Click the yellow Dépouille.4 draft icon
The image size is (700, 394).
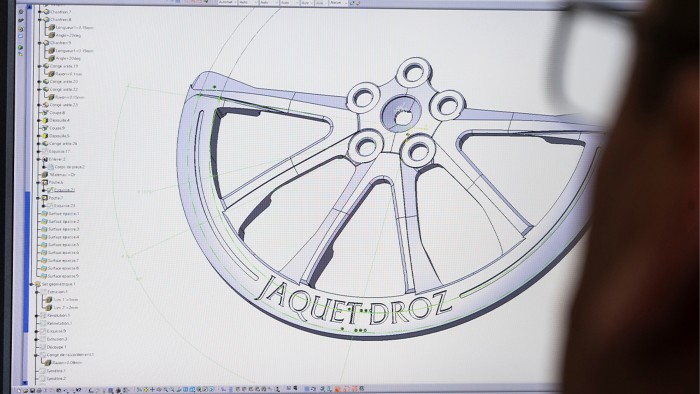[x=45, y=120]
